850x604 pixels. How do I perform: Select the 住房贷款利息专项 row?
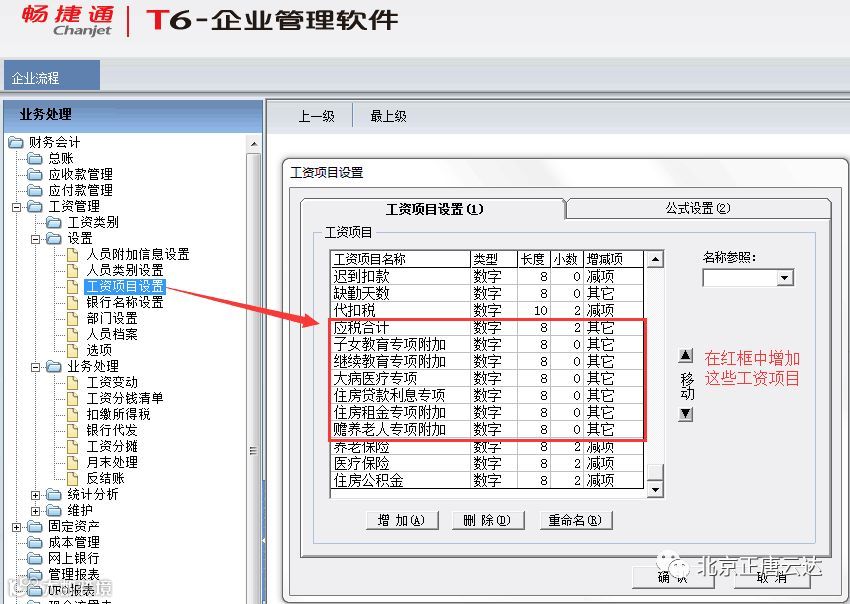tap(487, 395)
